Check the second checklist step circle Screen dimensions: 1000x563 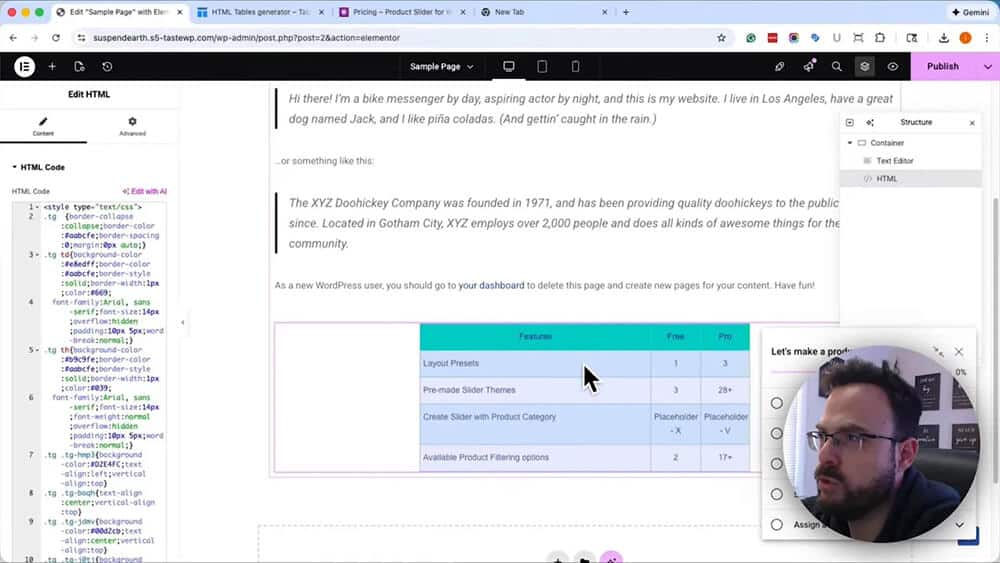tap(776, 434)
